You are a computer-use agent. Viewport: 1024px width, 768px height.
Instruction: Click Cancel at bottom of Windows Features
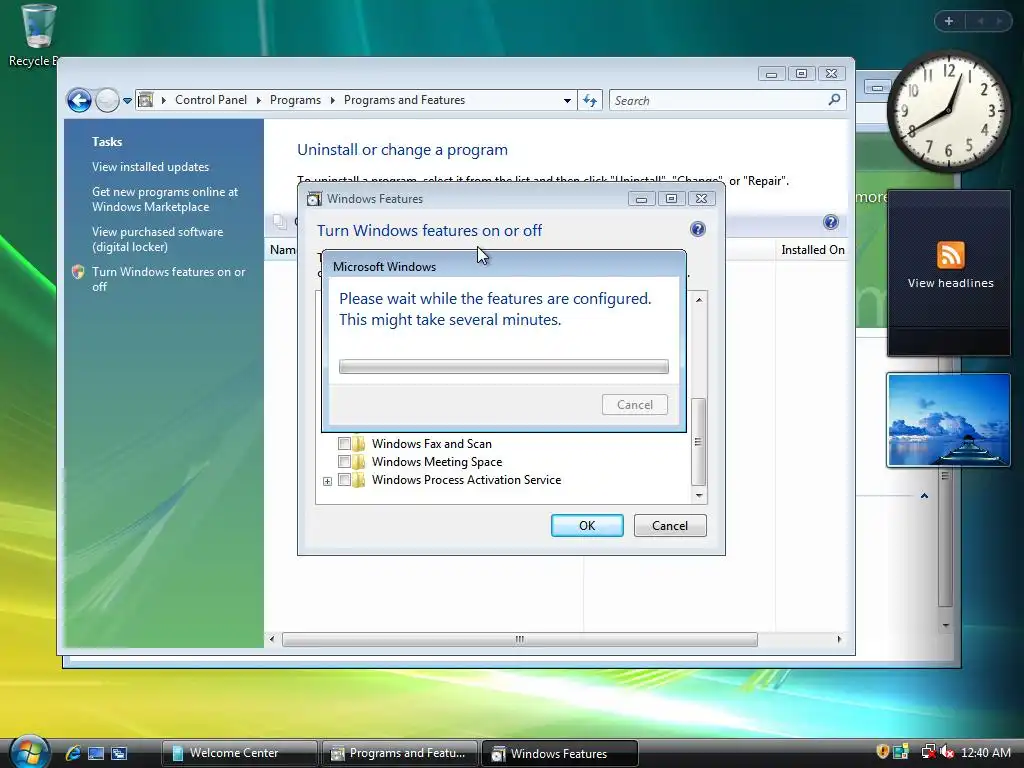(669, 526)
